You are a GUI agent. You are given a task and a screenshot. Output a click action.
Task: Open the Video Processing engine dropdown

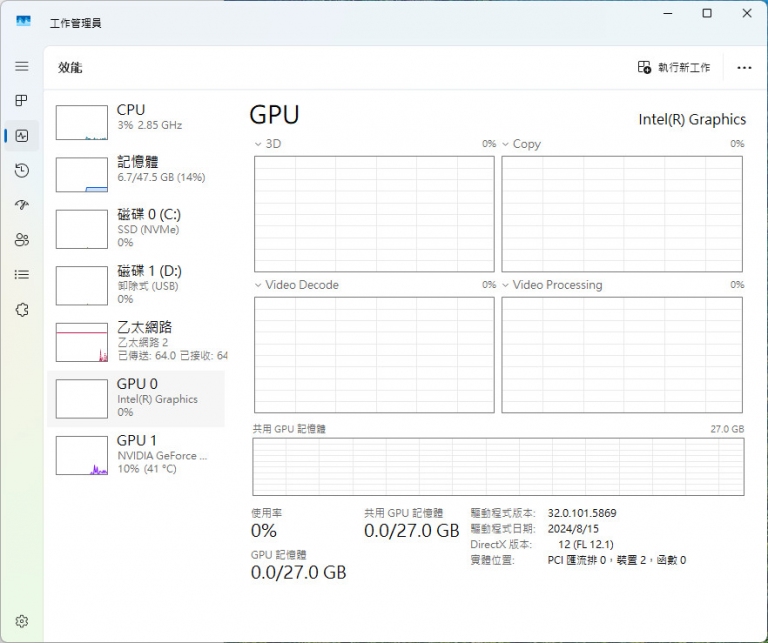pos(505,285)
